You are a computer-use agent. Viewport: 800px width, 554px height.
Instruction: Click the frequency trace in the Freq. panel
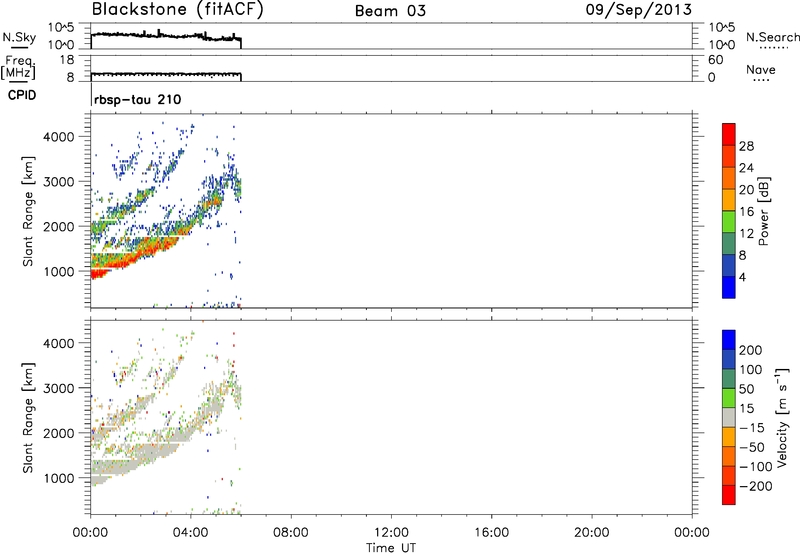[166, 74]
